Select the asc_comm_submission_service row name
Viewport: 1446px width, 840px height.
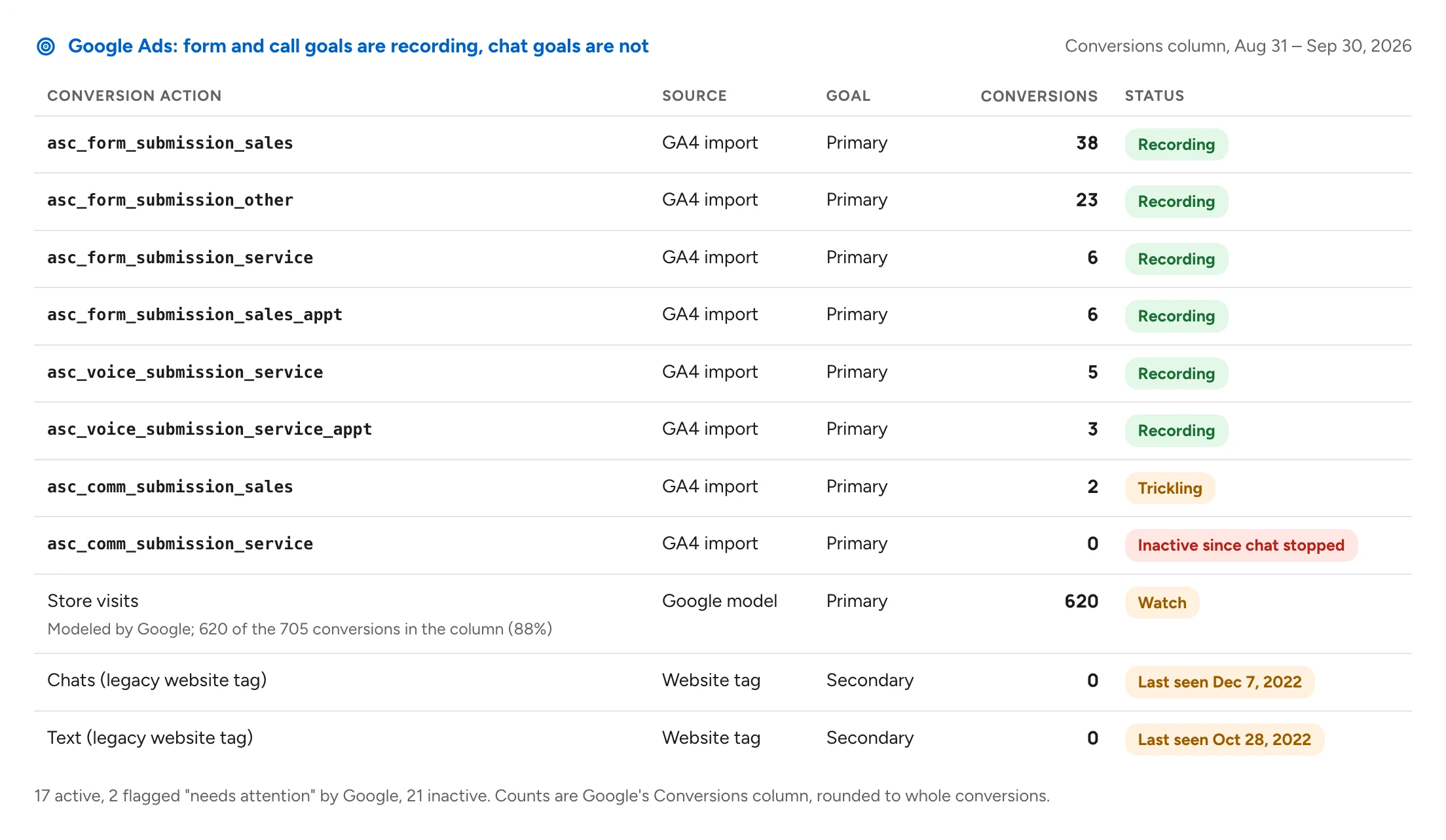tap(180, 543)
